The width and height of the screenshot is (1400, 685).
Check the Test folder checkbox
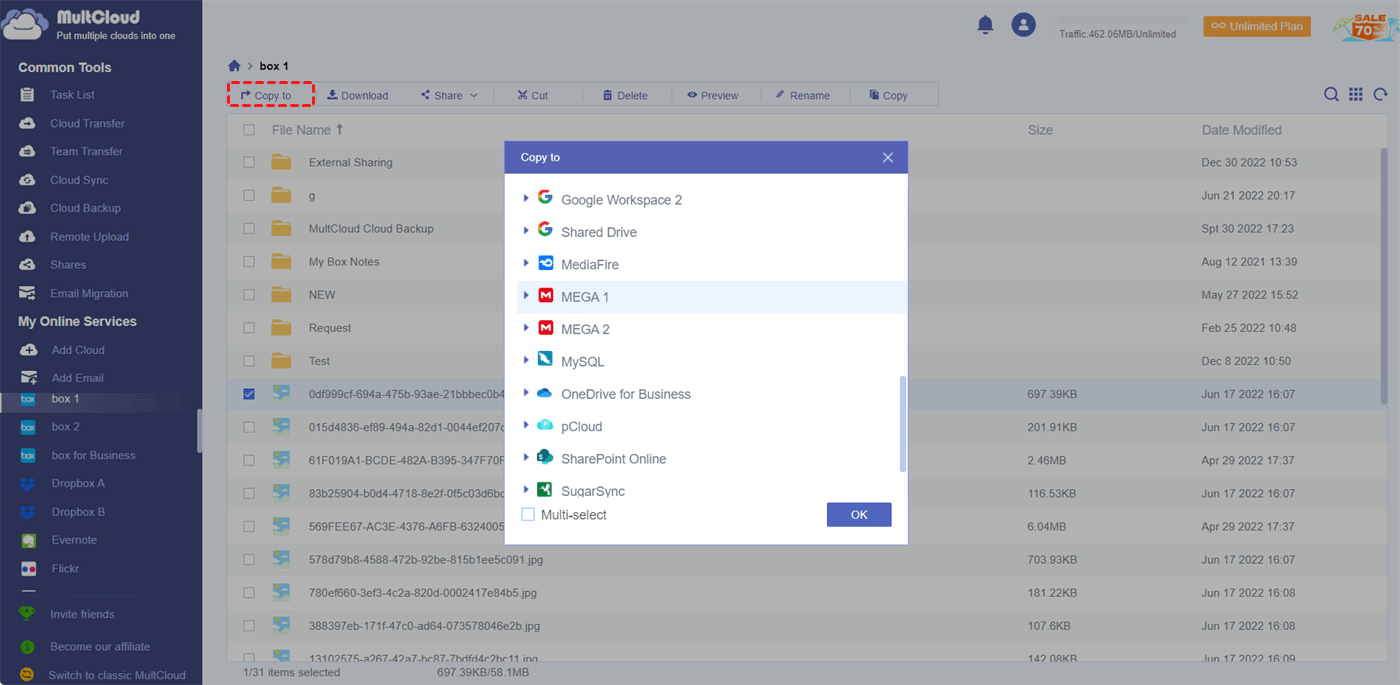[249, 361]
